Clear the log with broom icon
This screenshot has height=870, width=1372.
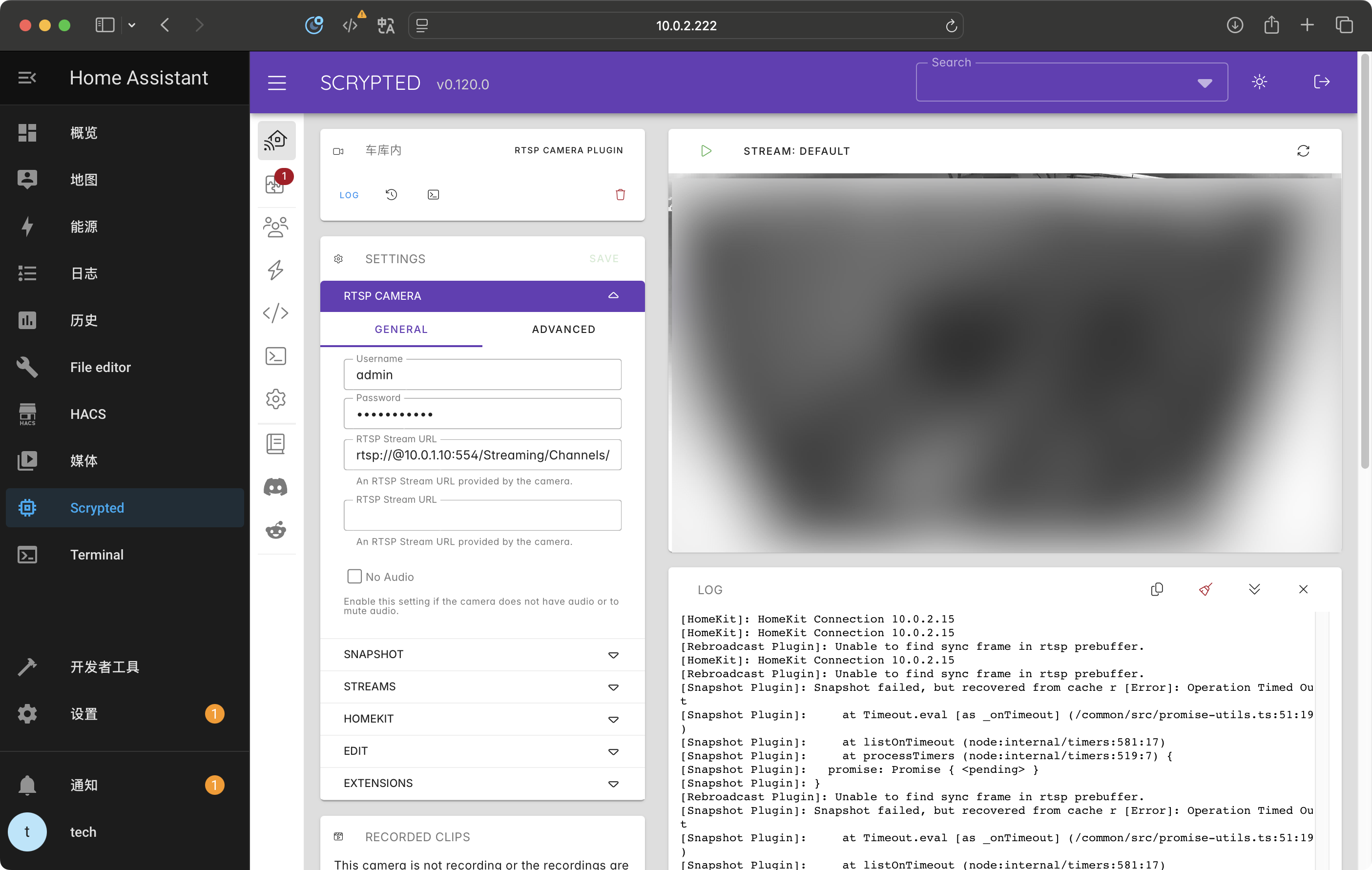pyautogui.click(x=1206, y=589)
